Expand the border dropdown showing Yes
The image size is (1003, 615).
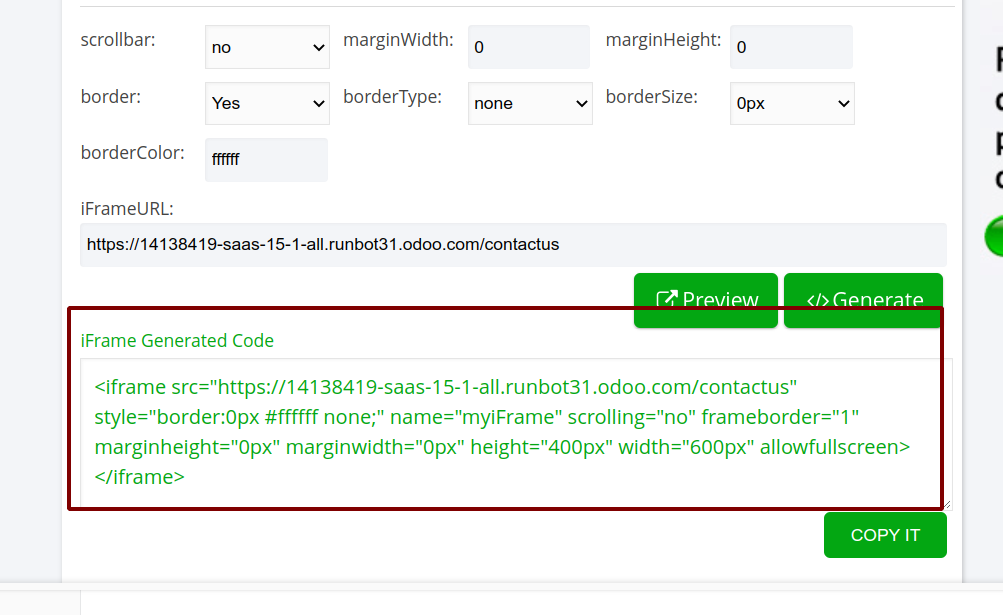coord(267,103)
